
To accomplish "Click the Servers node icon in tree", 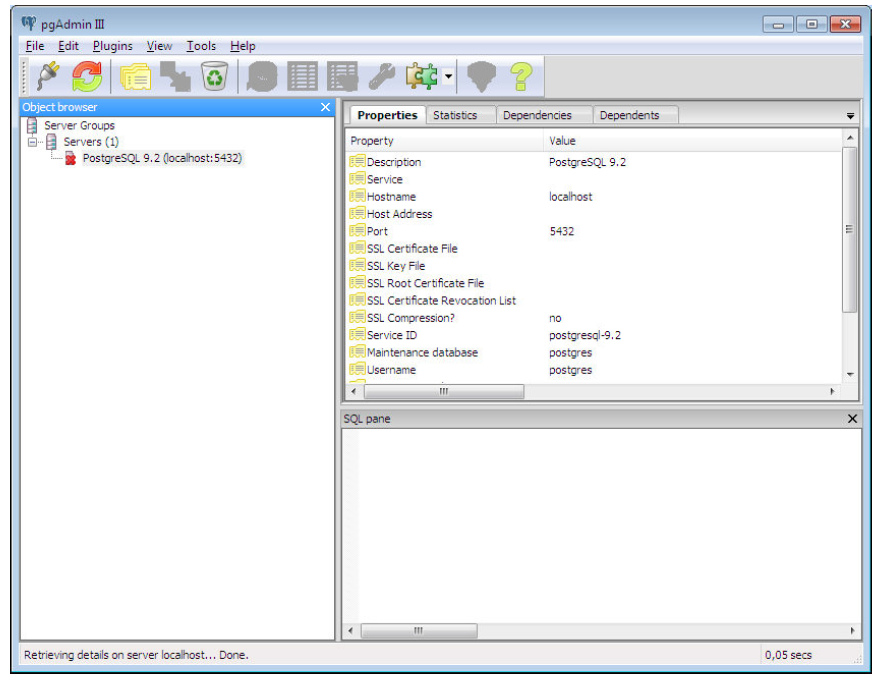I will (51, 142).
